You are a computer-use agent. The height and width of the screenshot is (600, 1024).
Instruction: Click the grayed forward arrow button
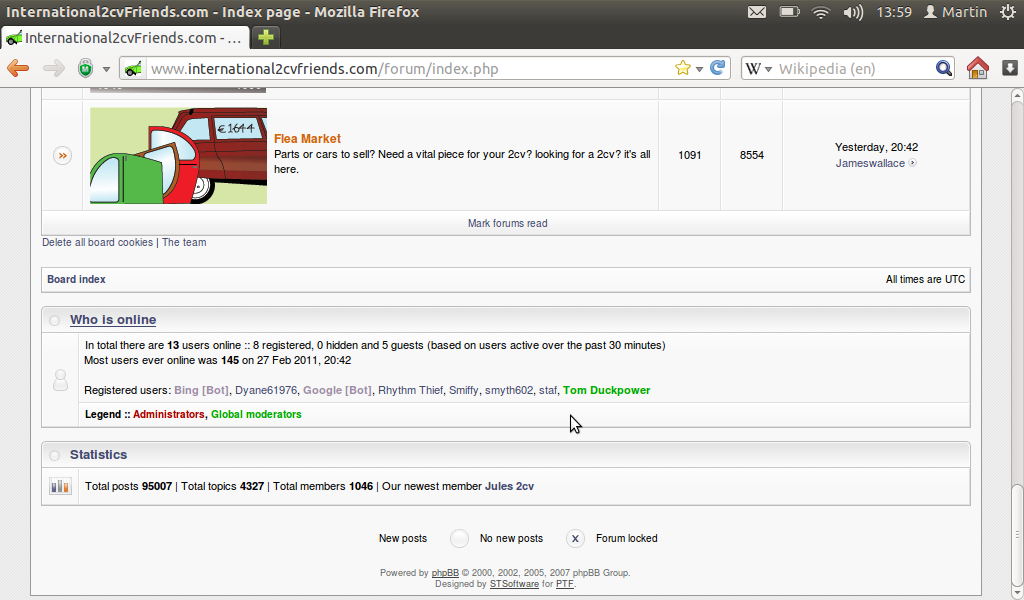point(54,68)
